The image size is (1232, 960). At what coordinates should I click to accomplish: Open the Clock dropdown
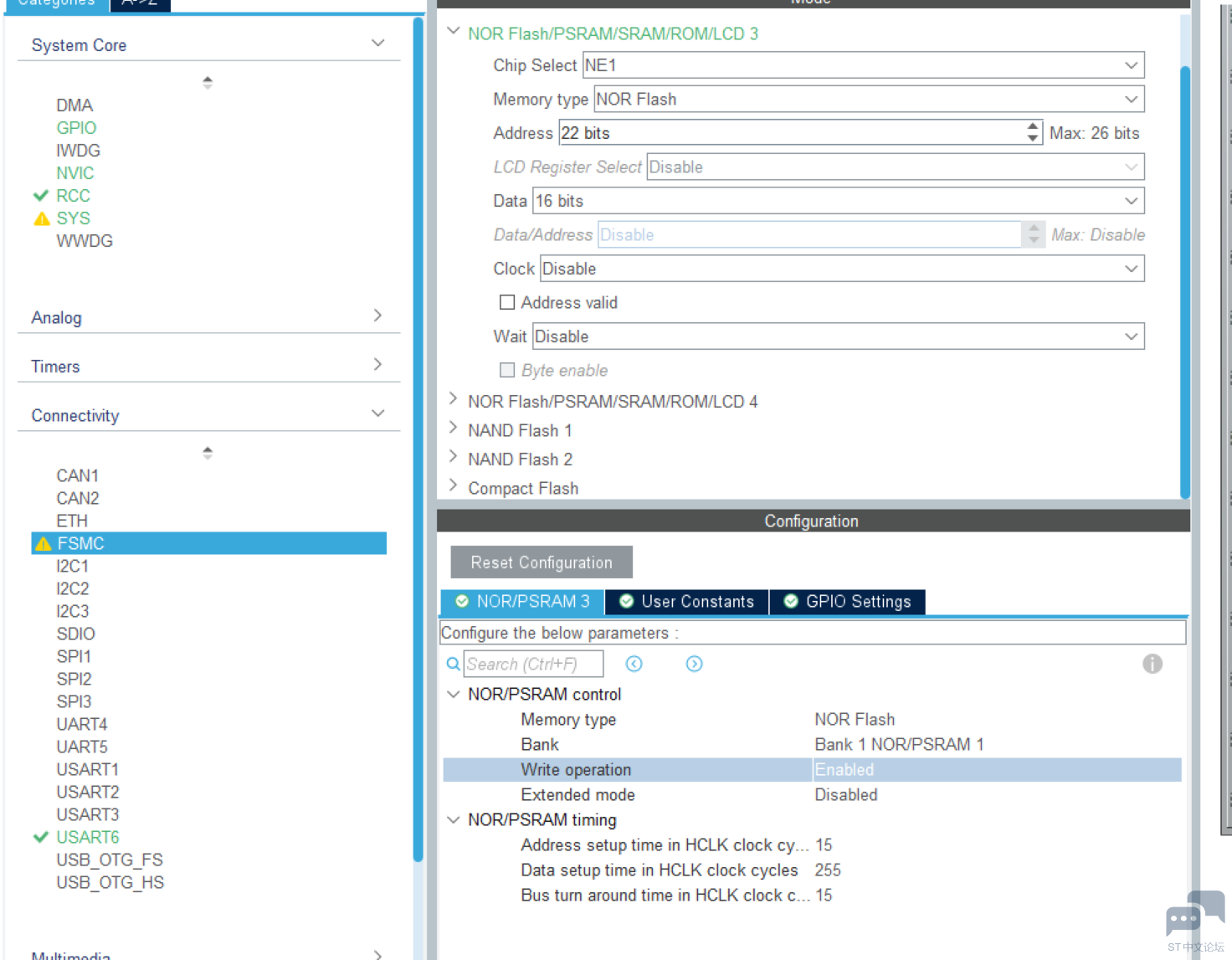click(x=842, y=269)
